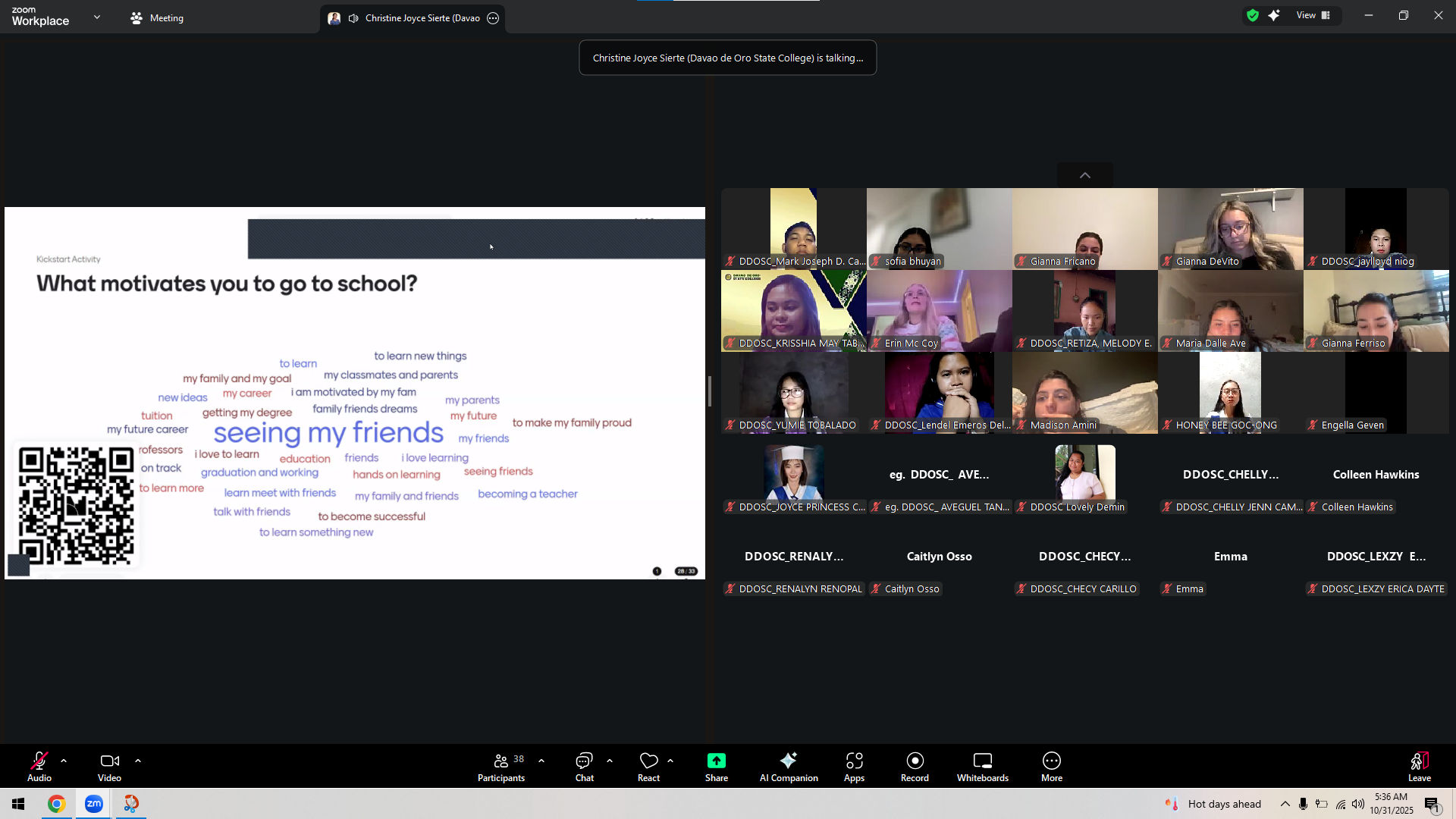Select Christine Joyce Sierte speaker tab
The image size is (1456, 819).
(413, 18)
